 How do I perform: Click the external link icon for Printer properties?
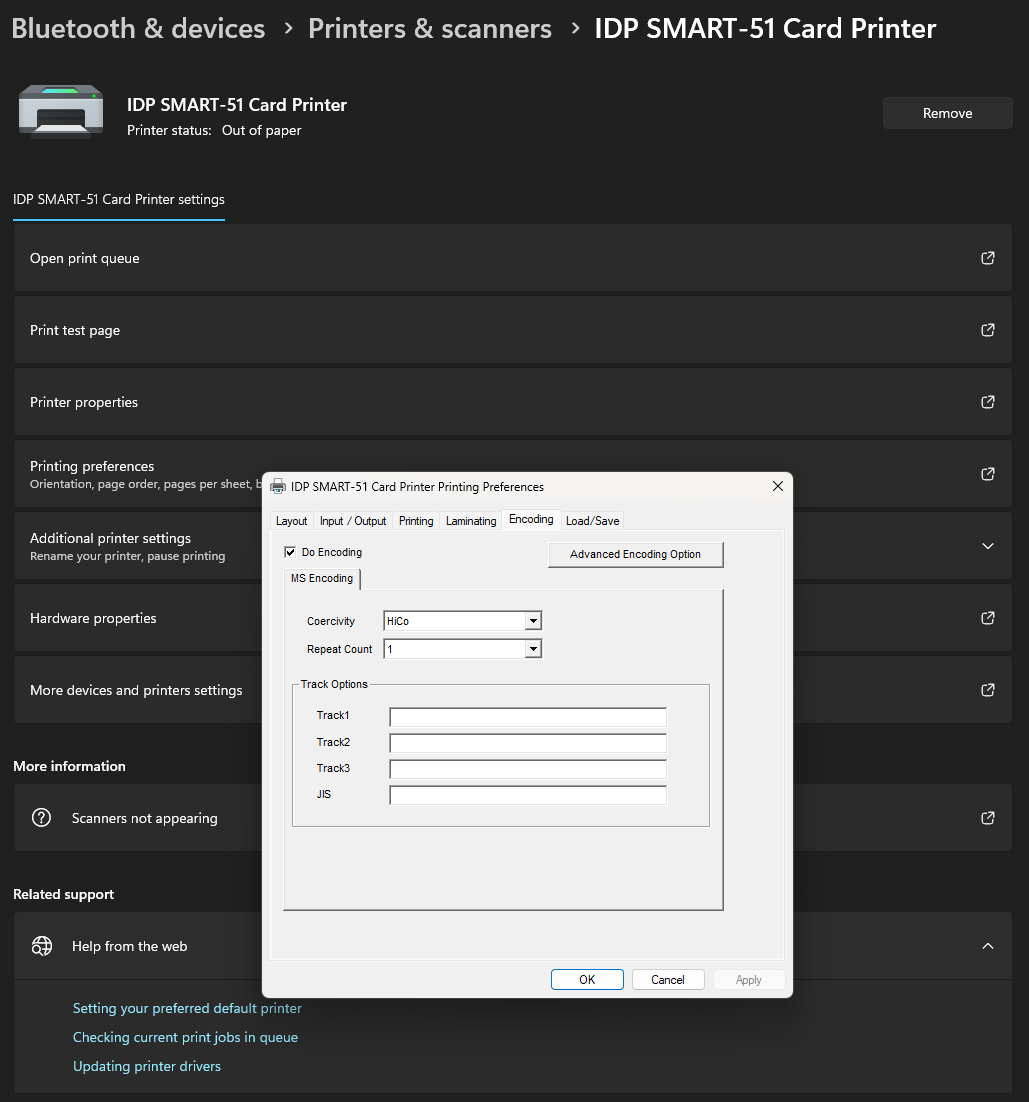click(x=987, y=402)
